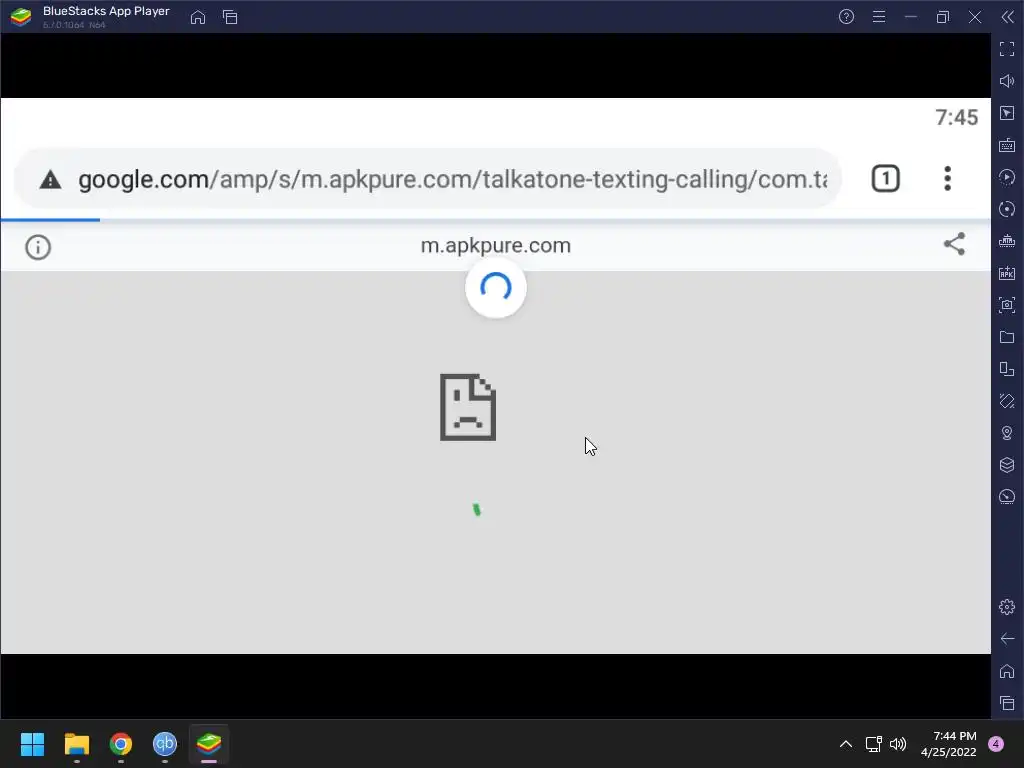Click the eco mode gauge icon
The width and height of the screenshot is (1024, 768).
point(1007,497)
